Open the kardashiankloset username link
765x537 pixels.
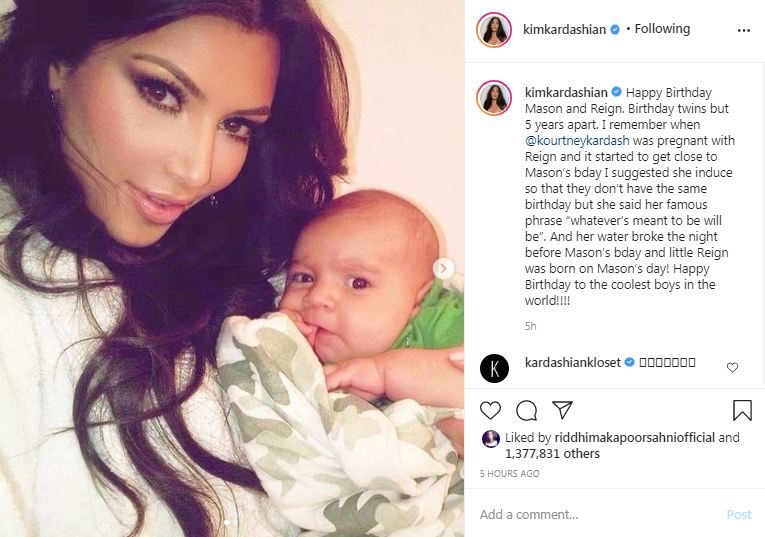tap(573, 362)
